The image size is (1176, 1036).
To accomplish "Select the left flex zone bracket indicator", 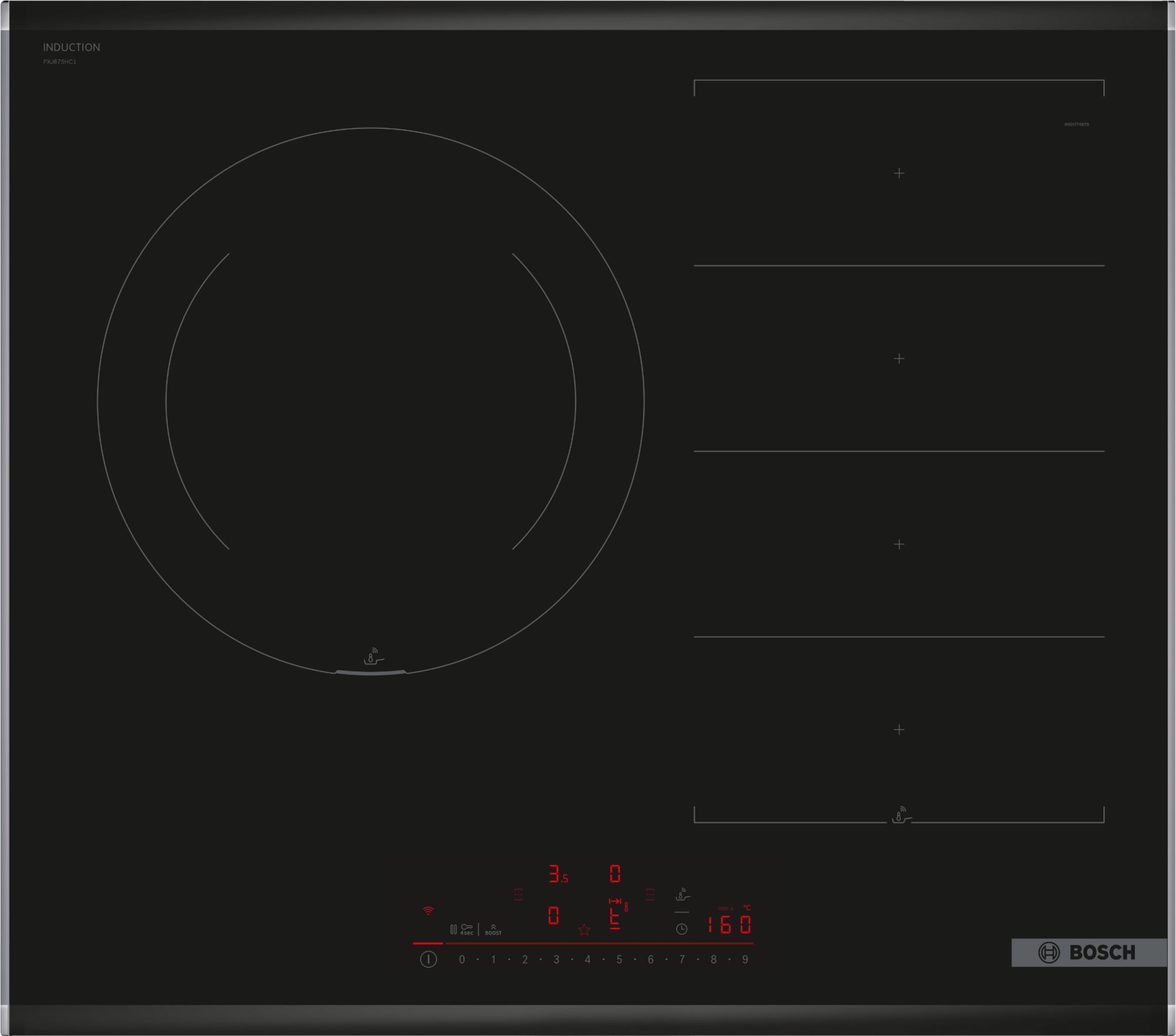I will tap(518, 894).
